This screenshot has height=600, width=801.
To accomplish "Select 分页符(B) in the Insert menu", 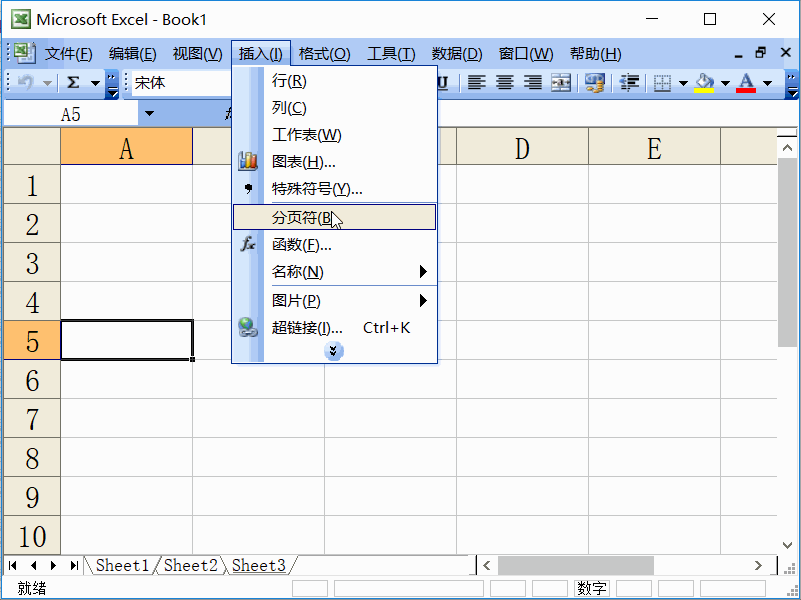I will click(335, 218).
